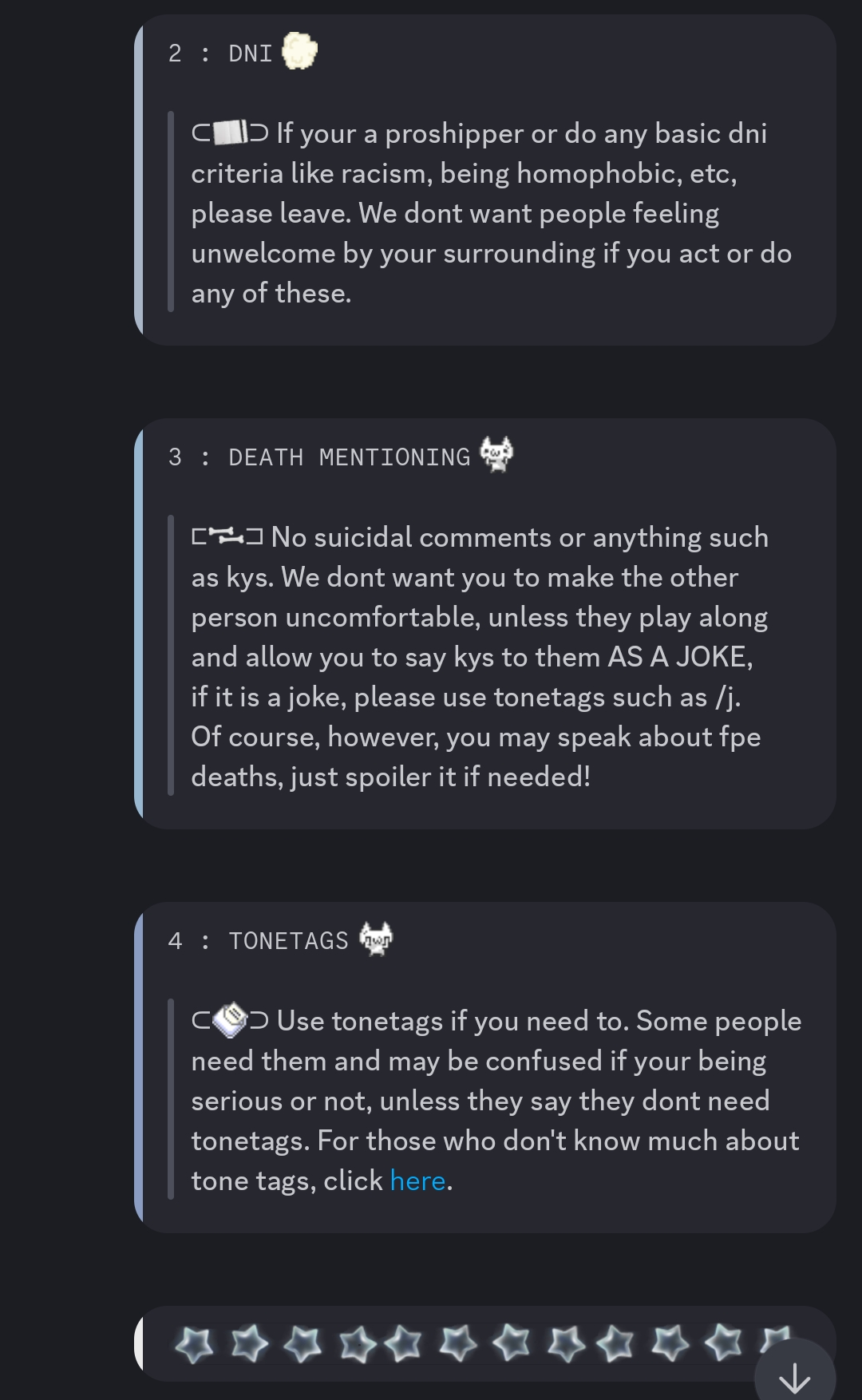Select the '4 : TONETAGS' heading text
This screenshot has height=1400, width=862.
point(259,941)
